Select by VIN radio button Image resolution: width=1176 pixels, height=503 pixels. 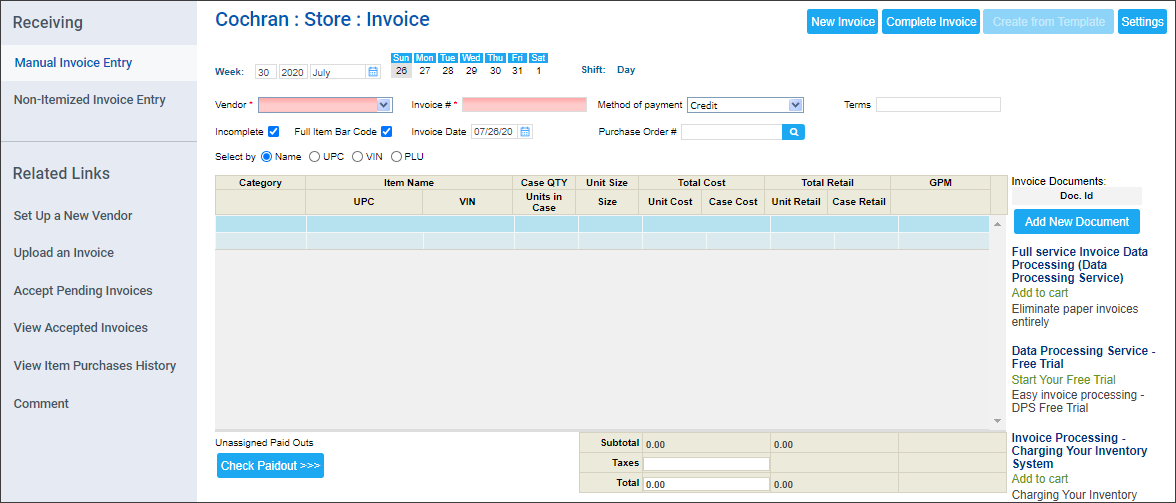click(x=357, y=157)
